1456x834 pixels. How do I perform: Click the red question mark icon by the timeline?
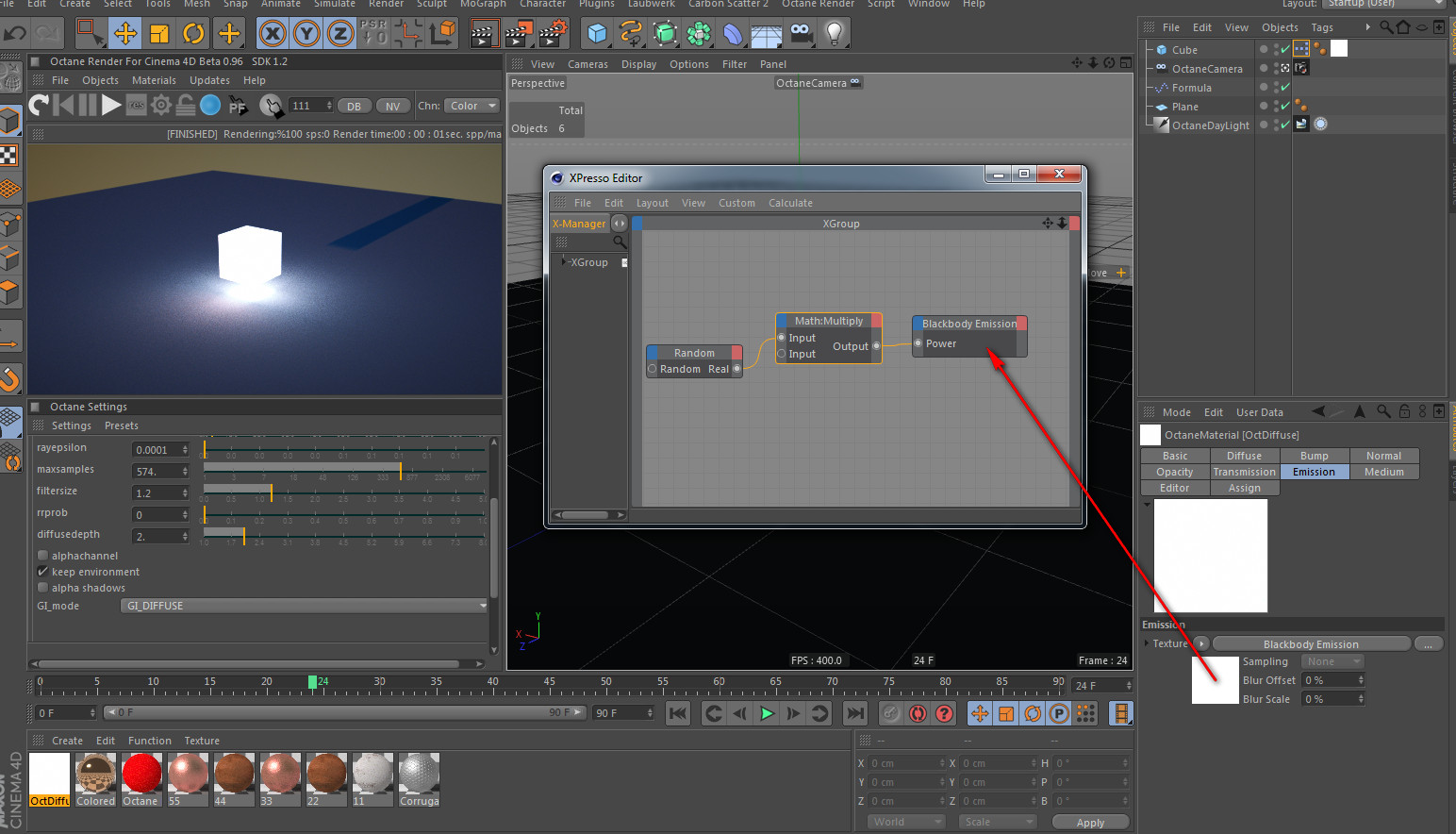pos(944,713)
